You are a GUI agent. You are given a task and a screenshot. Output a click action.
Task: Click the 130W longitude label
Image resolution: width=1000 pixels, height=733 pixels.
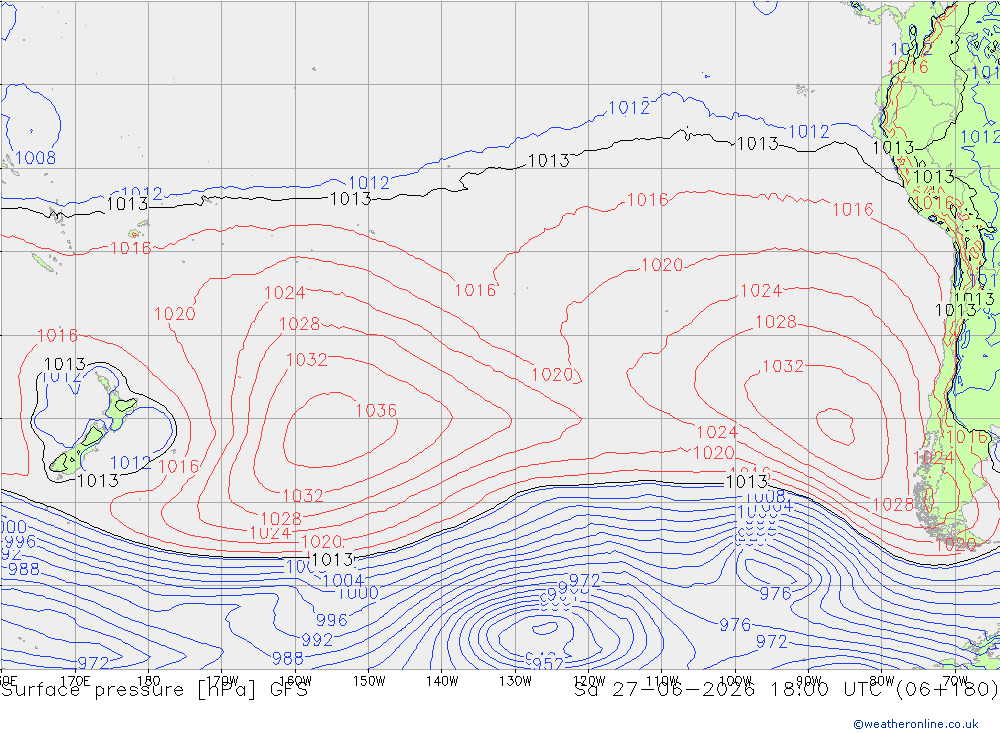(x=515, y=681)
